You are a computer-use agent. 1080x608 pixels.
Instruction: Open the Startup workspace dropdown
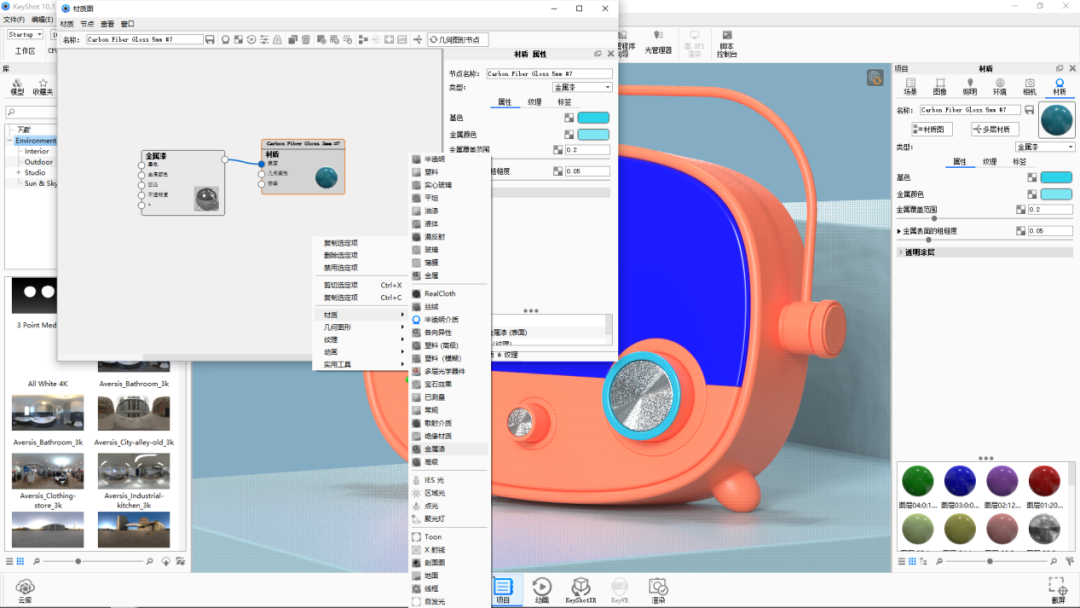click(25, 33)
